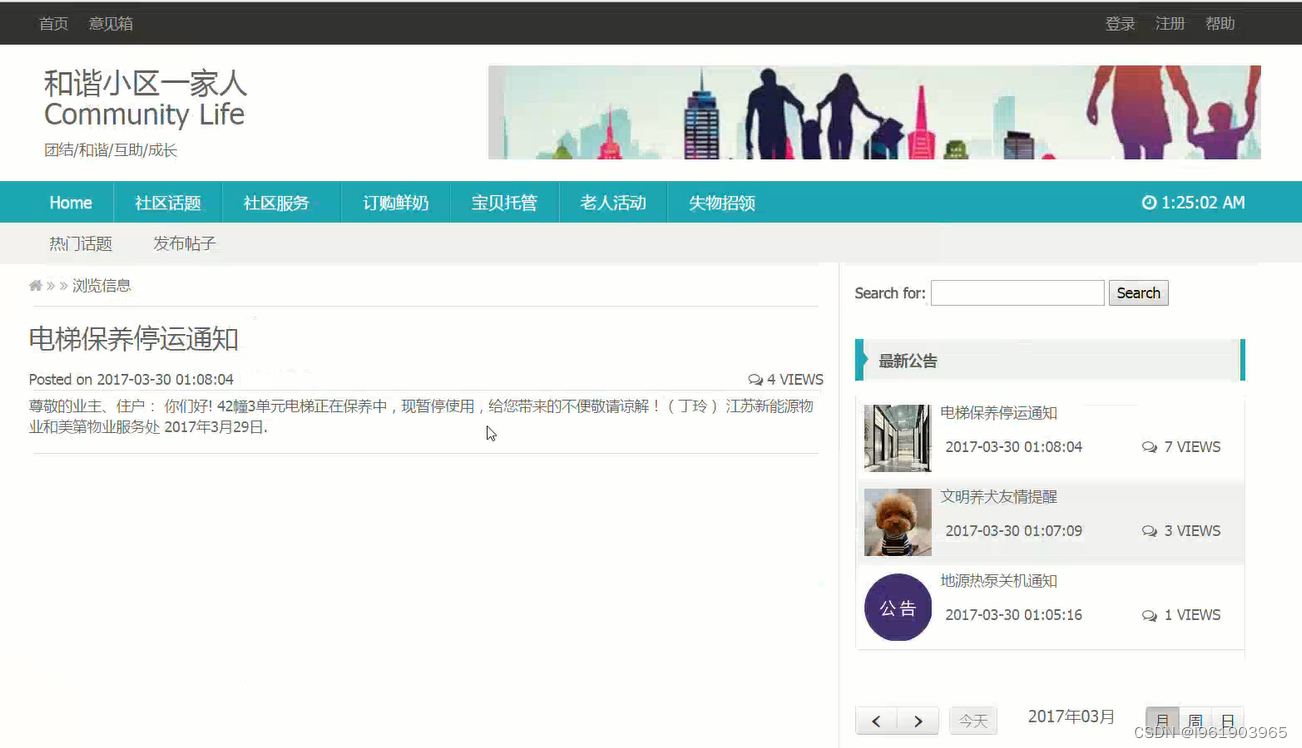This screenshot has height=748, width=1302.
Task: Open the purple 公告 circle thumbnail
Action: pos(897,607)
